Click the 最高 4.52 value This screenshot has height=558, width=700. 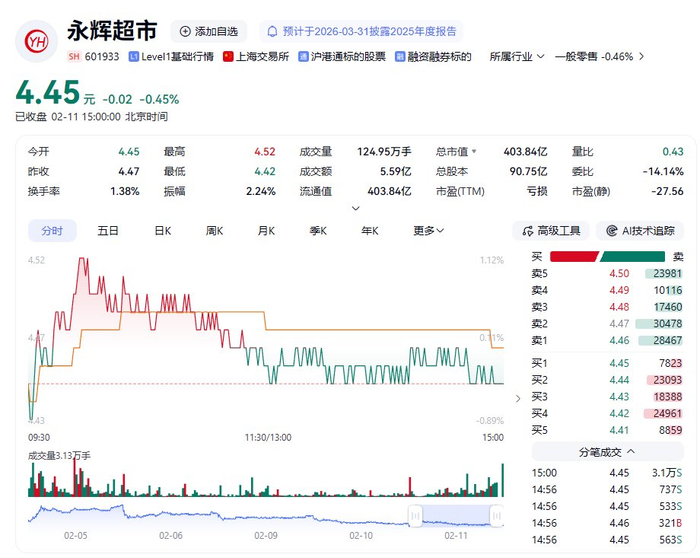pos(265,152)
